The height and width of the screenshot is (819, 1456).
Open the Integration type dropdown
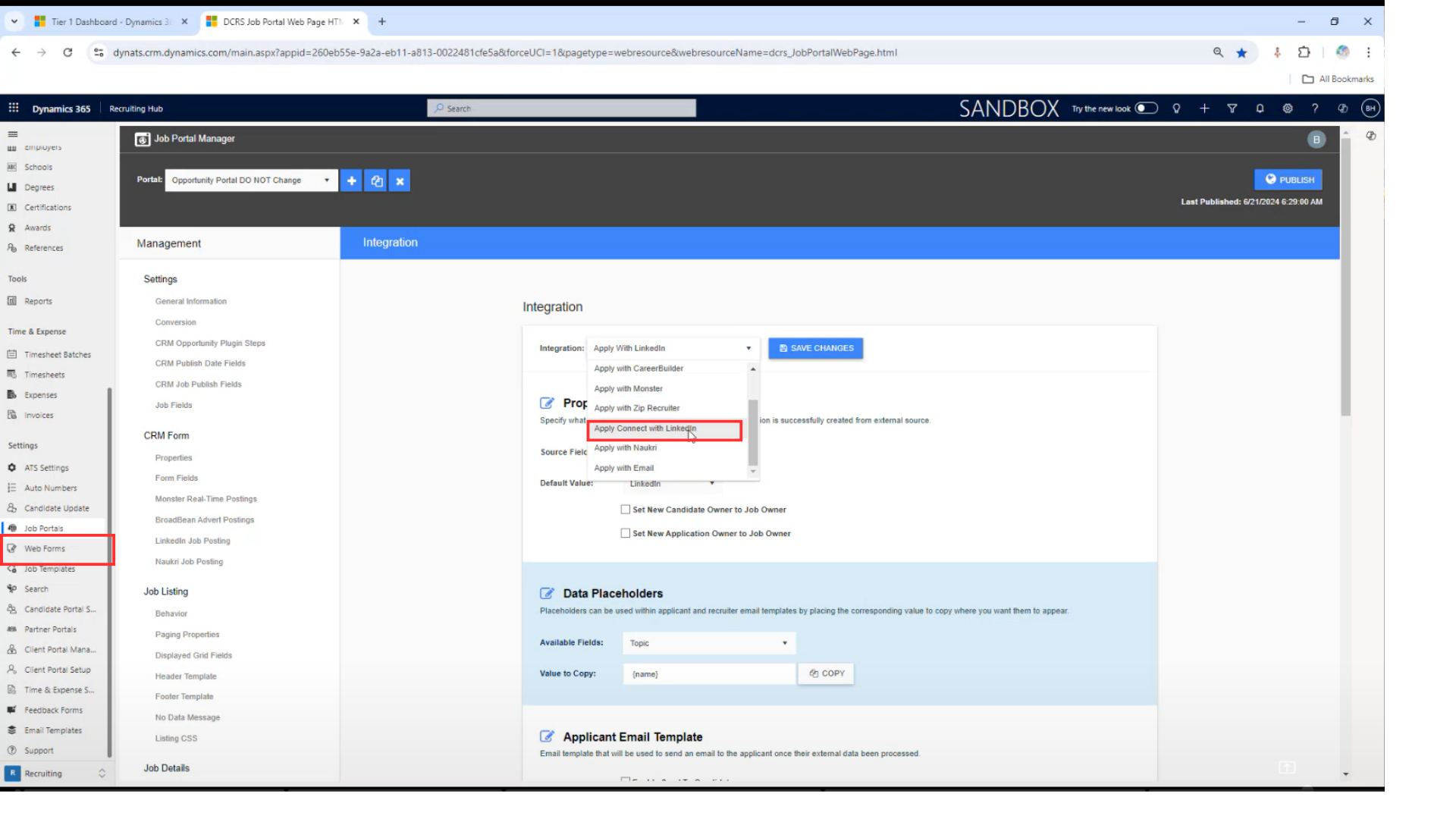[673, 348]
